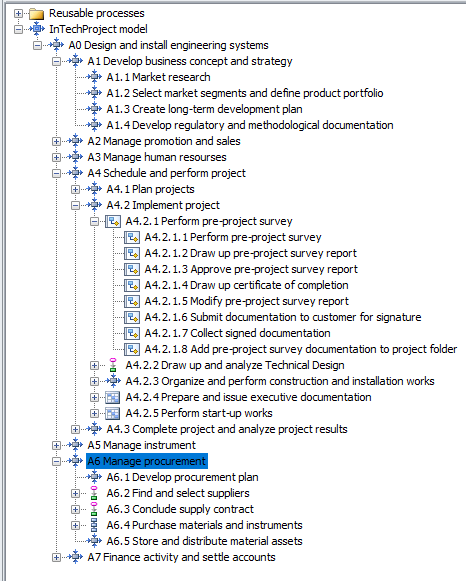The height and width of the screenshot is (581, 466).
Task: Expand the A4.1 Plan projects node
Action: click(x=75, y=189)
